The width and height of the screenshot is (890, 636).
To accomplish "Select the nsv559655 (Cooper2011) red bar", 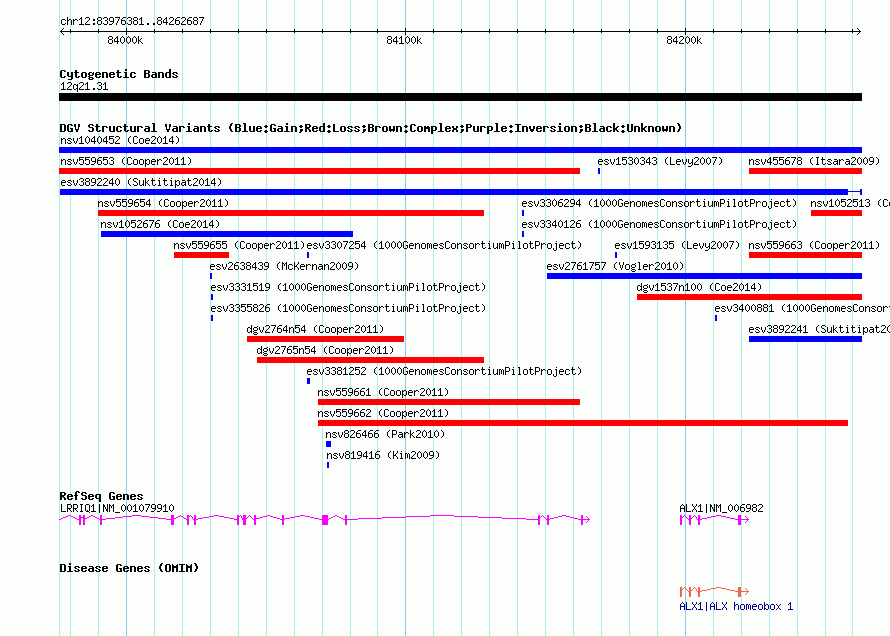I will (201, 255).
